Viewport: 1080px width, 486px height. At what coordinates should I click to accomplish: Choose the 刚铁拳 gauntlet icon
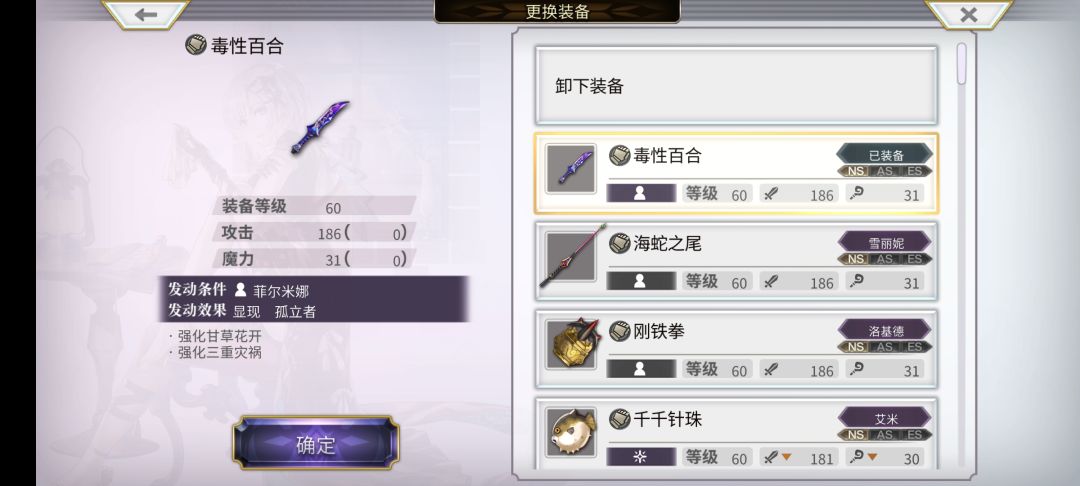[x=571, y=344]
